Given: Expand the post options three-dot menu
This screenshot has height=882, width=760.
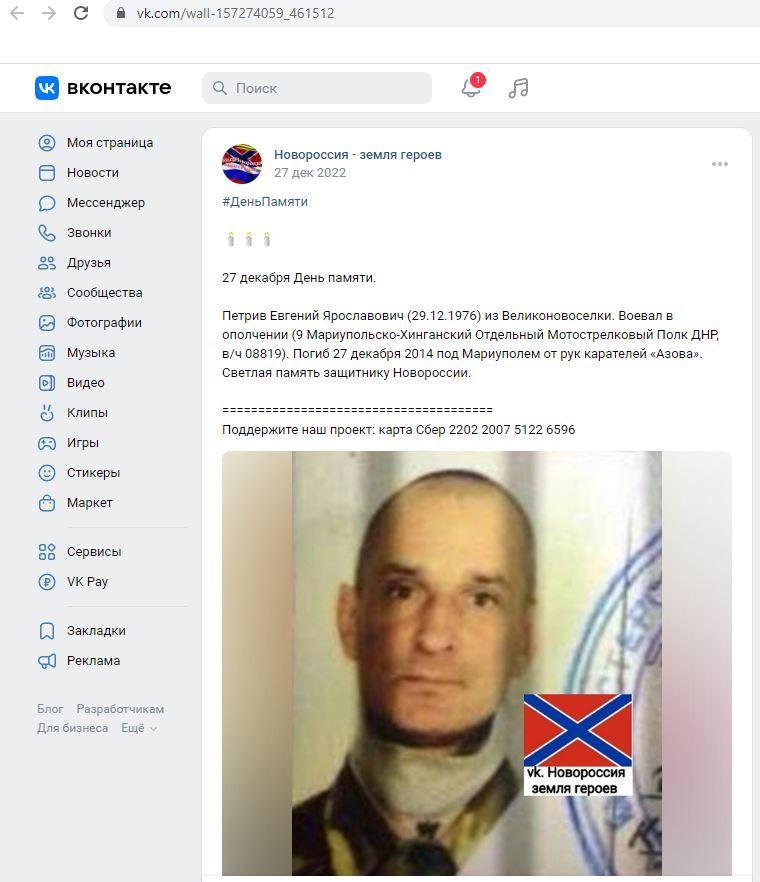Looking at the screenshot, I should pyautogui.click(x=719, y=164).
